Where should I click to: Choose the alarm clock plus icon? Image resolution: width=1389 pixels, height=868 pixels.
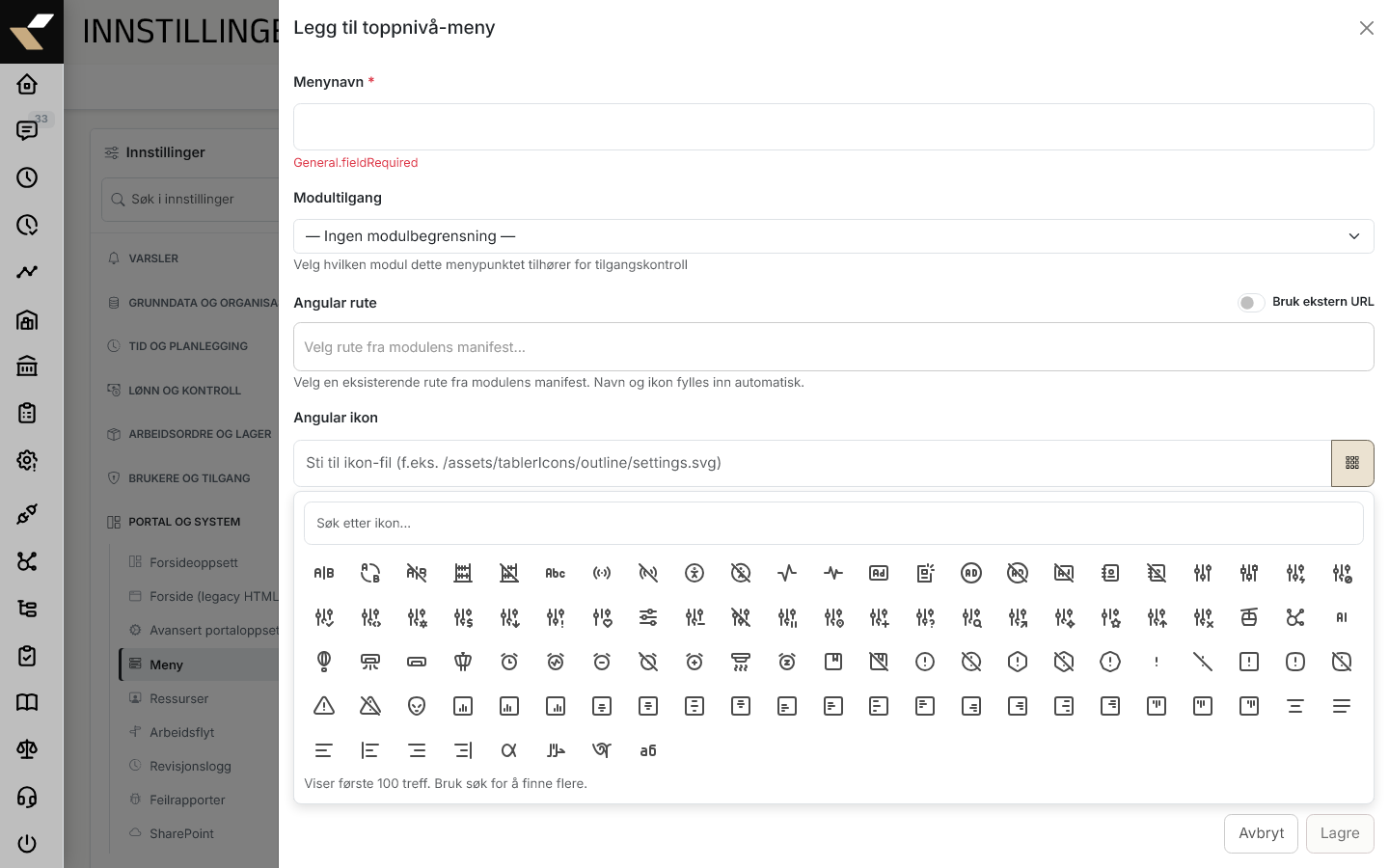[x=694, y=662]
